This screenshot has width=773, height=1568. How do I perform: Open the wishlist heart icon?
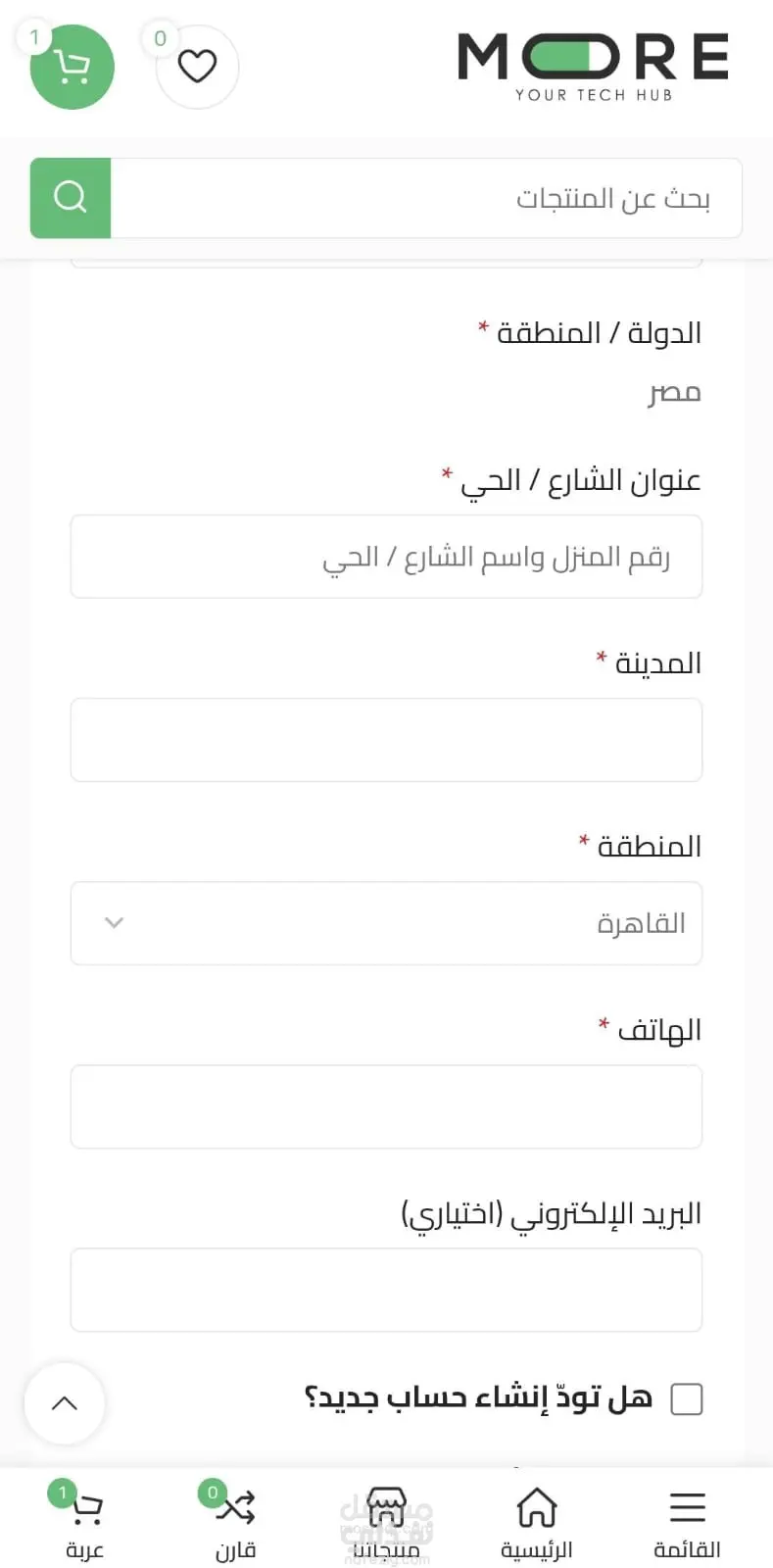197,67
